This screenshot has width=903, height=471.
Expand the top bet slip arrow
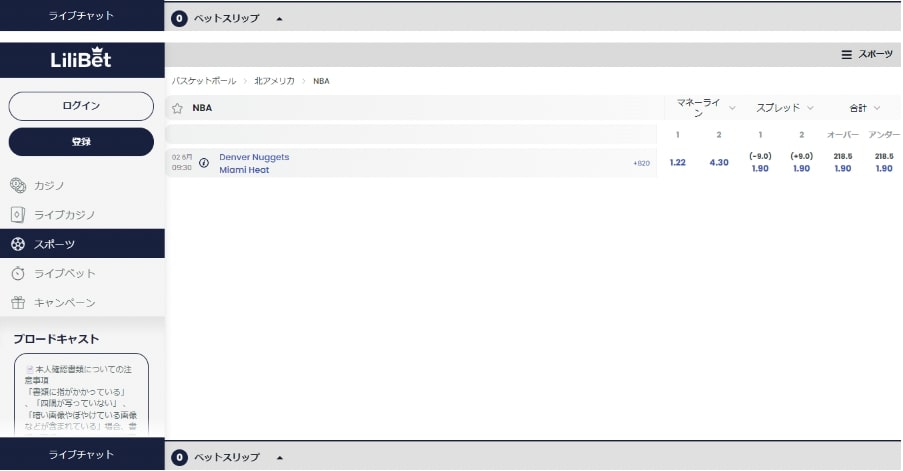tap(279, 19)
